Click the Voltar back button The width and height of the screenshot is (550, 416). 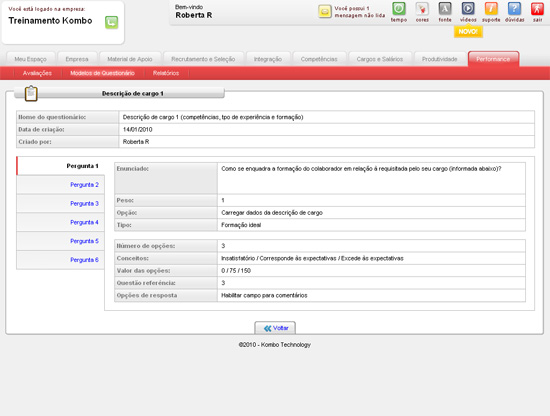point(275,328)
